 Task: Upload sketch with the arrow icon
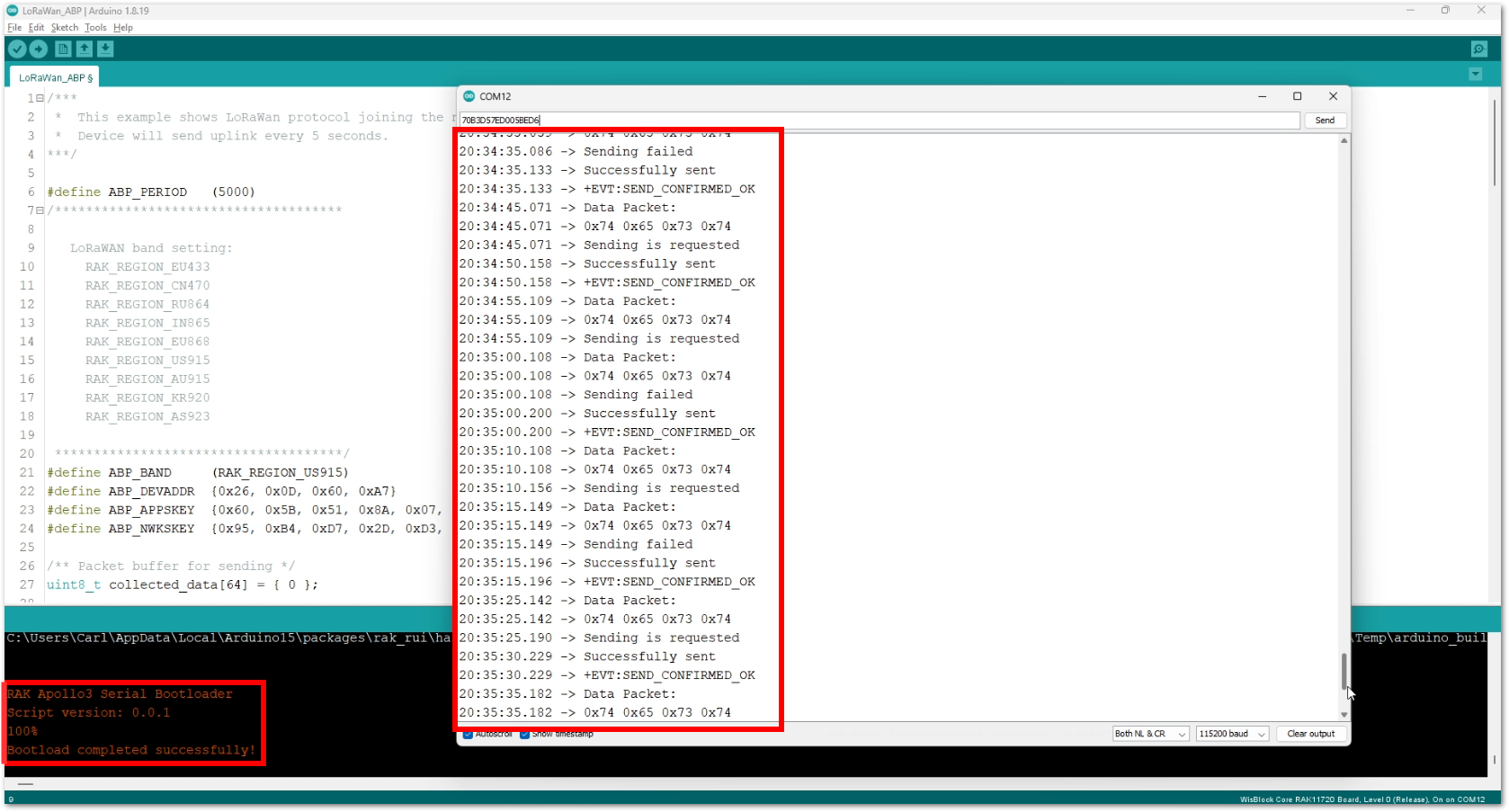pos(39,49)
